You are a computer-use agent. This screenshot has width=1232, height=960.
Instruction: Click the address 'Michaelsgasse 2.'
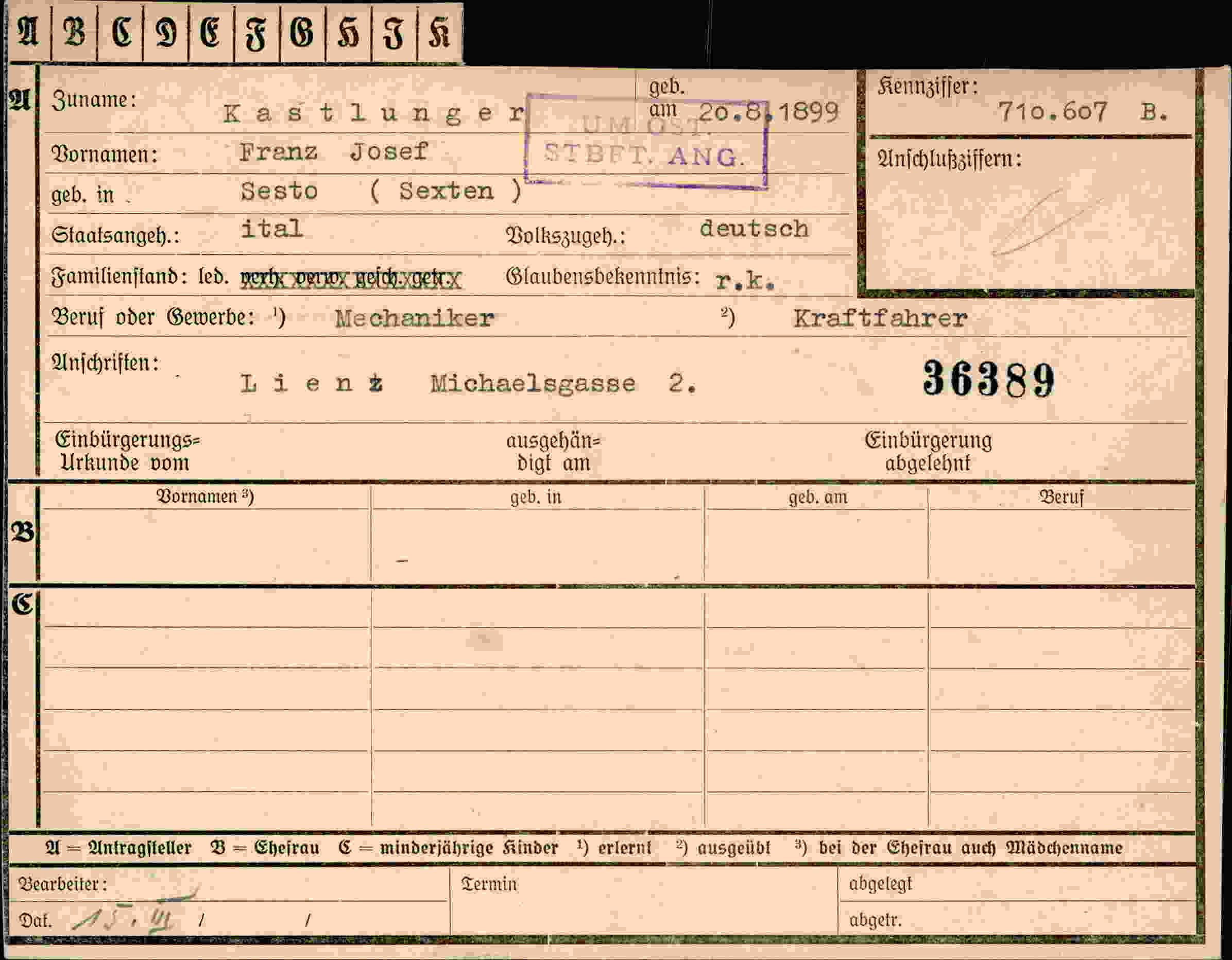(x=563, y=384)
